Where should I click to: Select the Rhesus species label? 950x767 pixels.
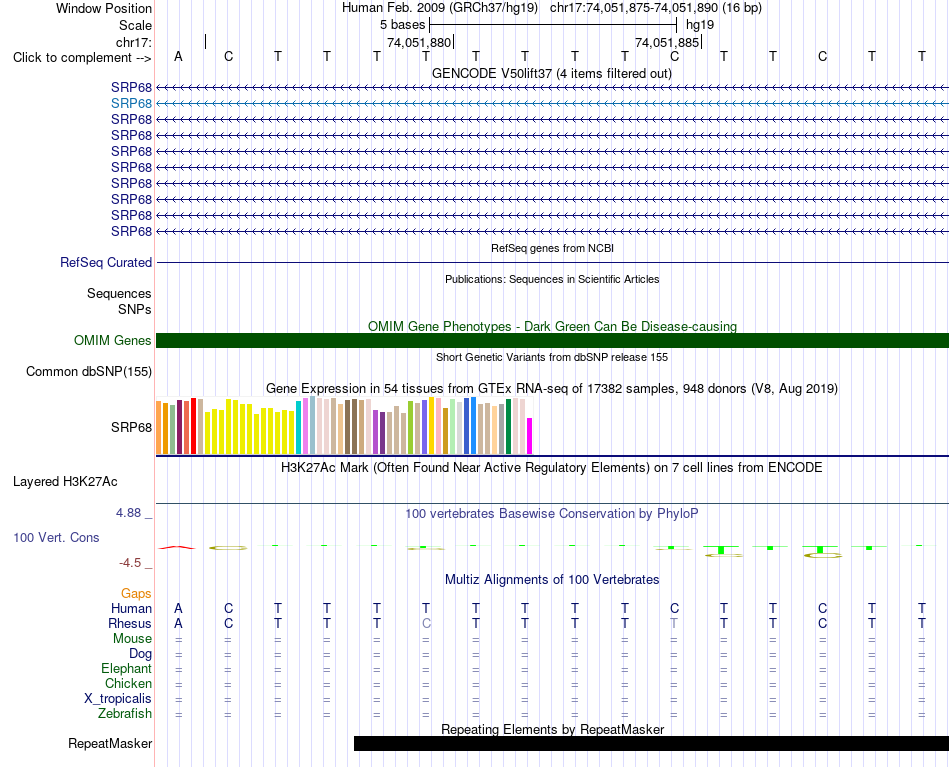pyautogui.click(x=130, y=623)
